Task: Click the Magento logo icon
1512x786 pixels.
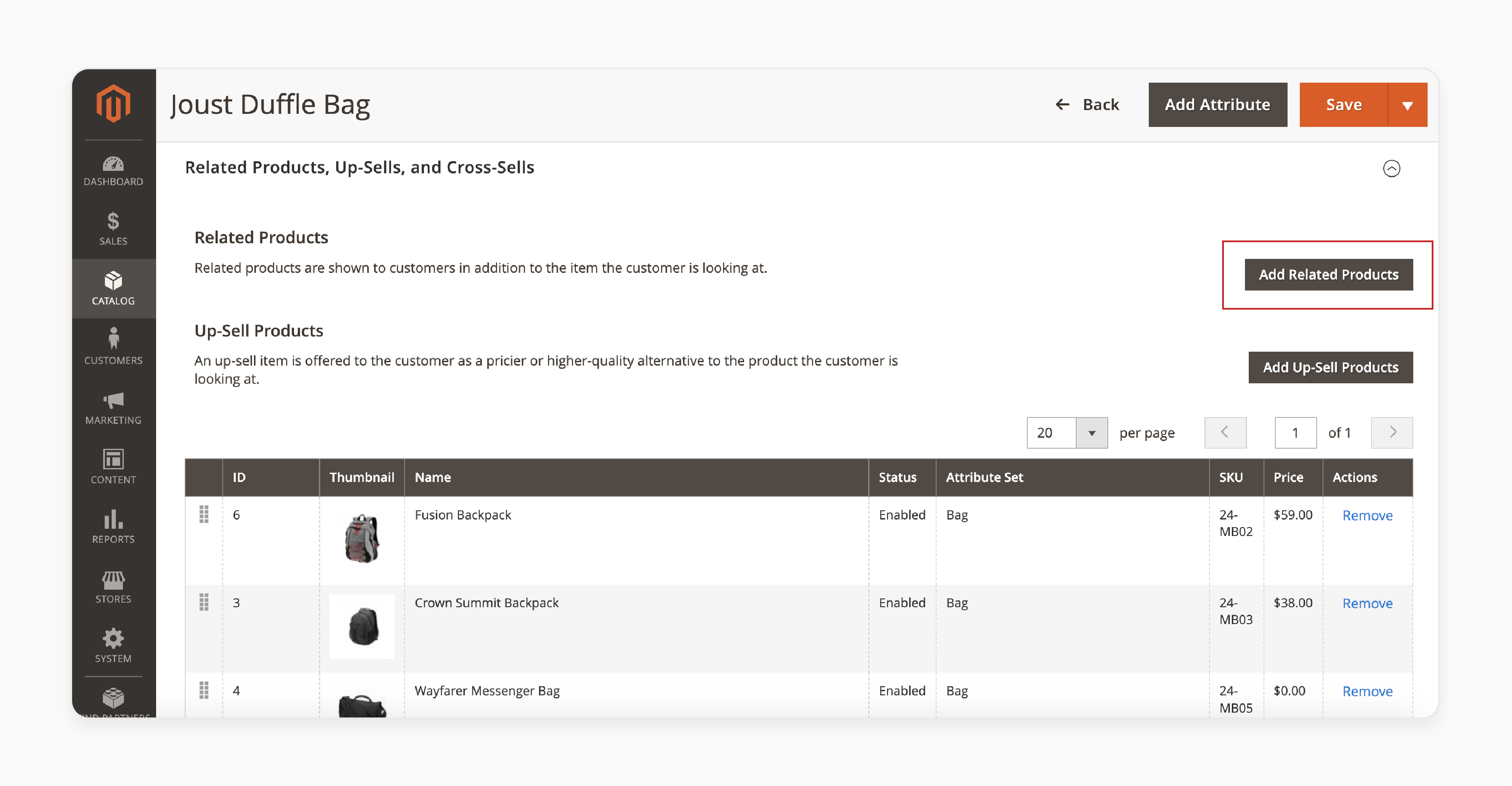Action: 113,103
